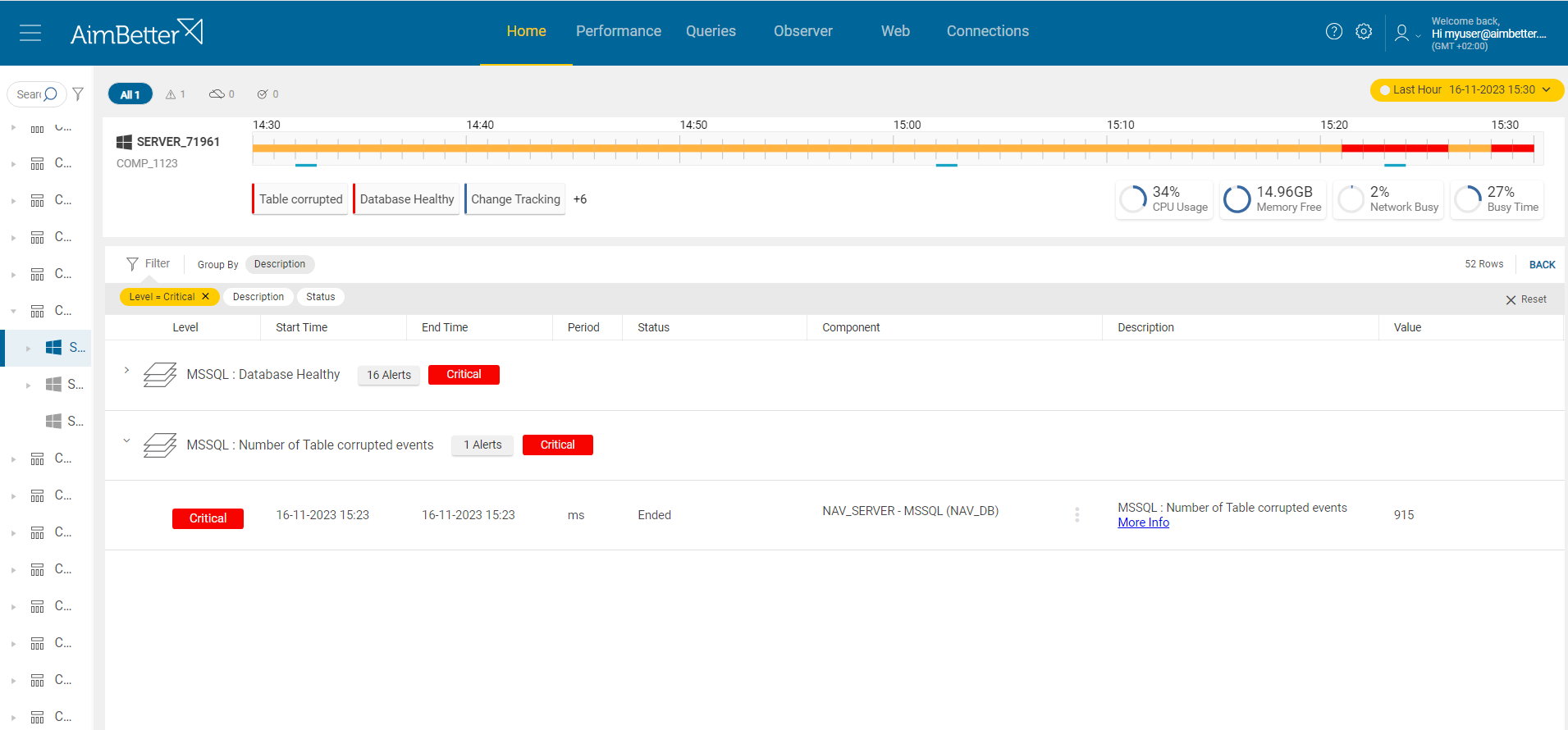Go to the Queries tab
1568x730 pixels.
(x=711, y=31)
